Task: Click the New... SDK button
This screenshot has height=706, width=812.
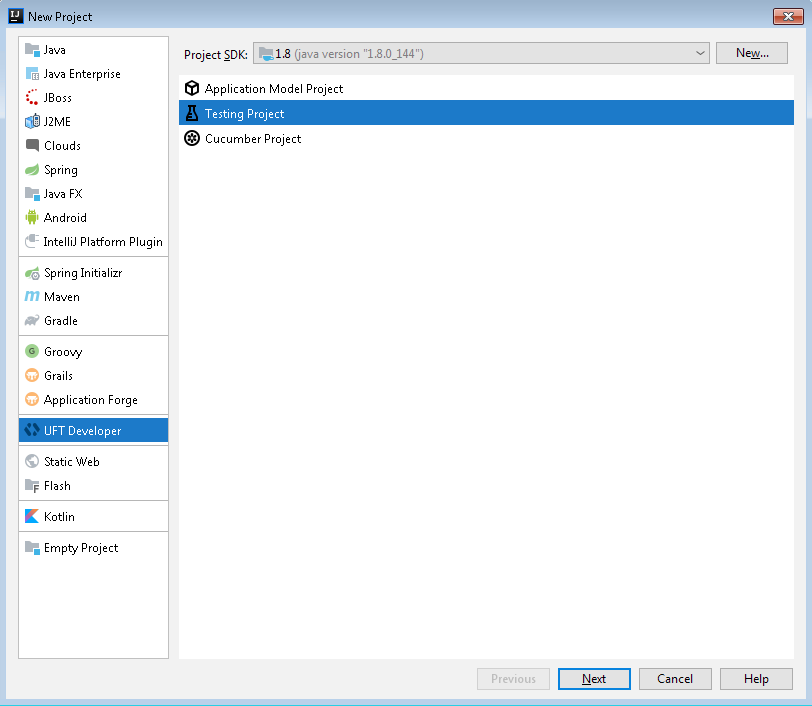Action: coord(752,54)
